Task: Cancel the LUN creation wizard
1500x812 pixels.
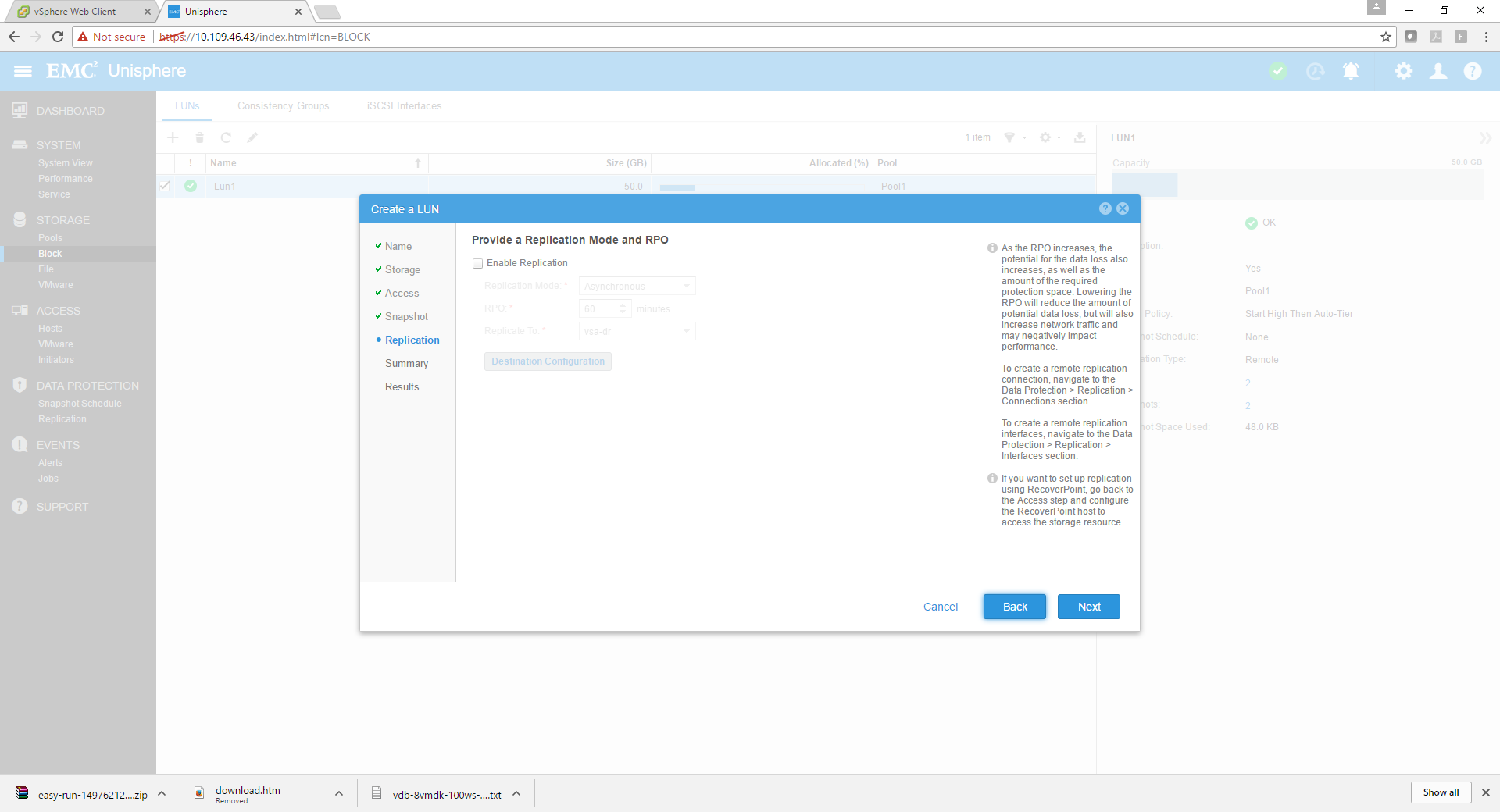Action: [x=940, y=607]
